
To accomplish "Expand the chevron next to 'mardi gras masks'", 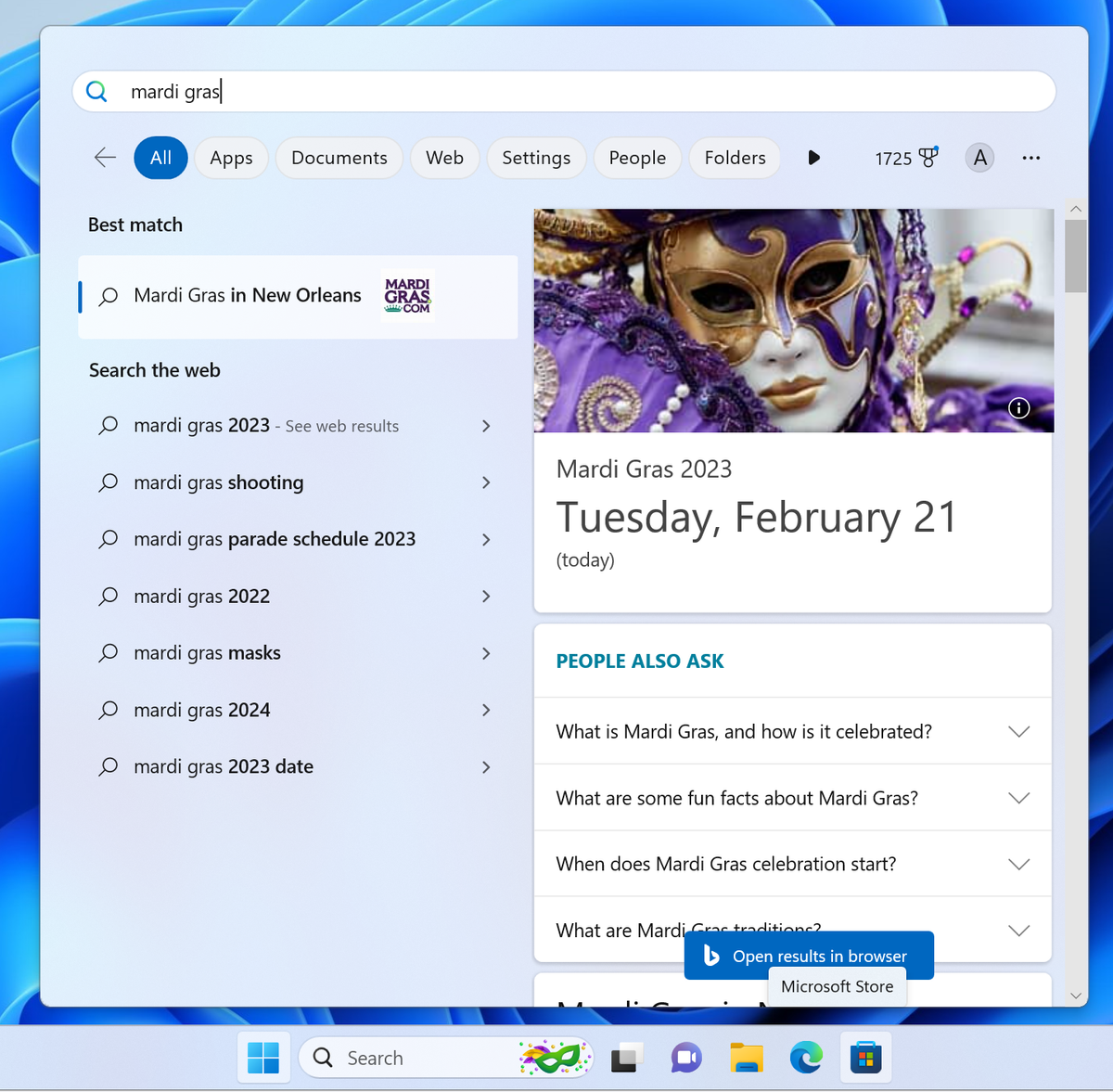I will pos(486,653).
